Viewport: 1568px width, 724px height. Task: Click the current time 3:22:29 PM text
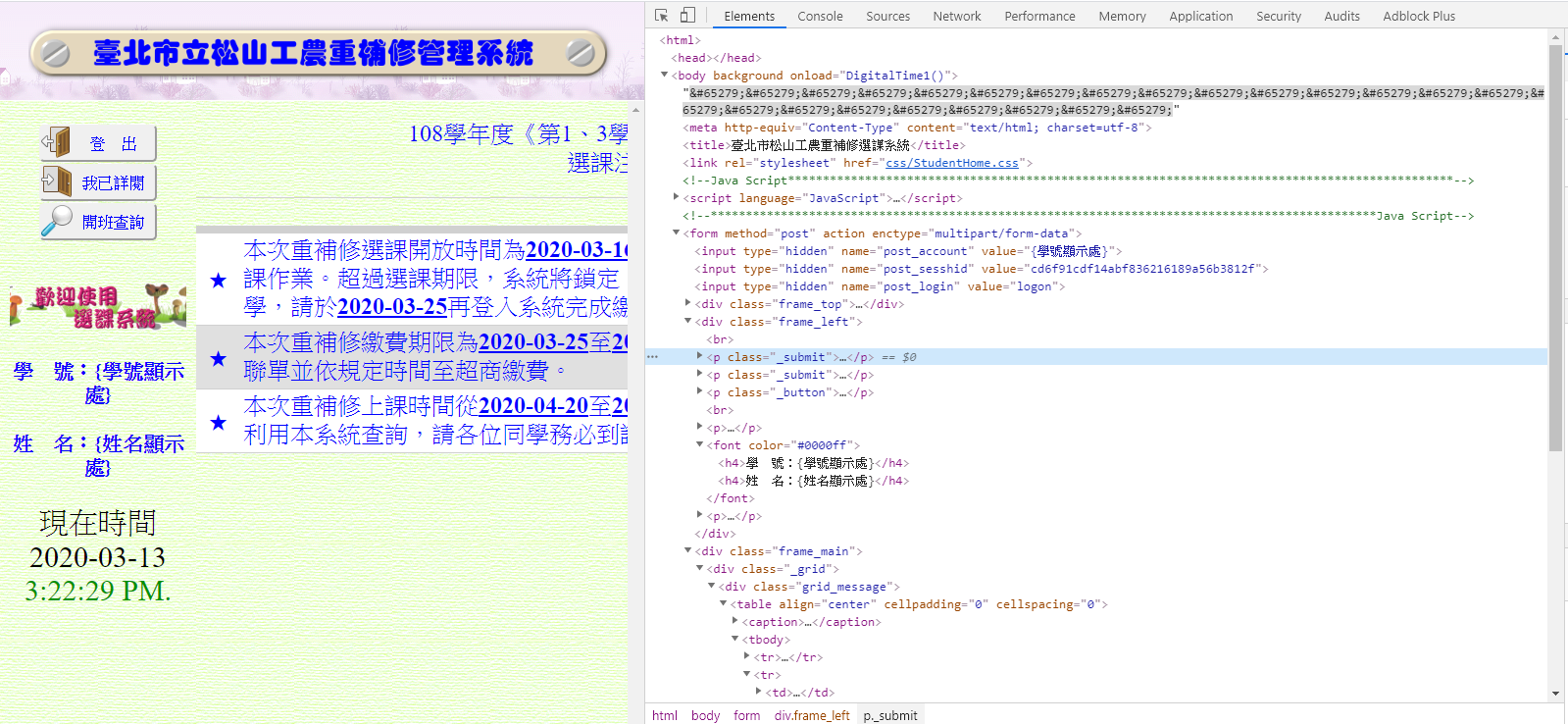pos(98,591)
